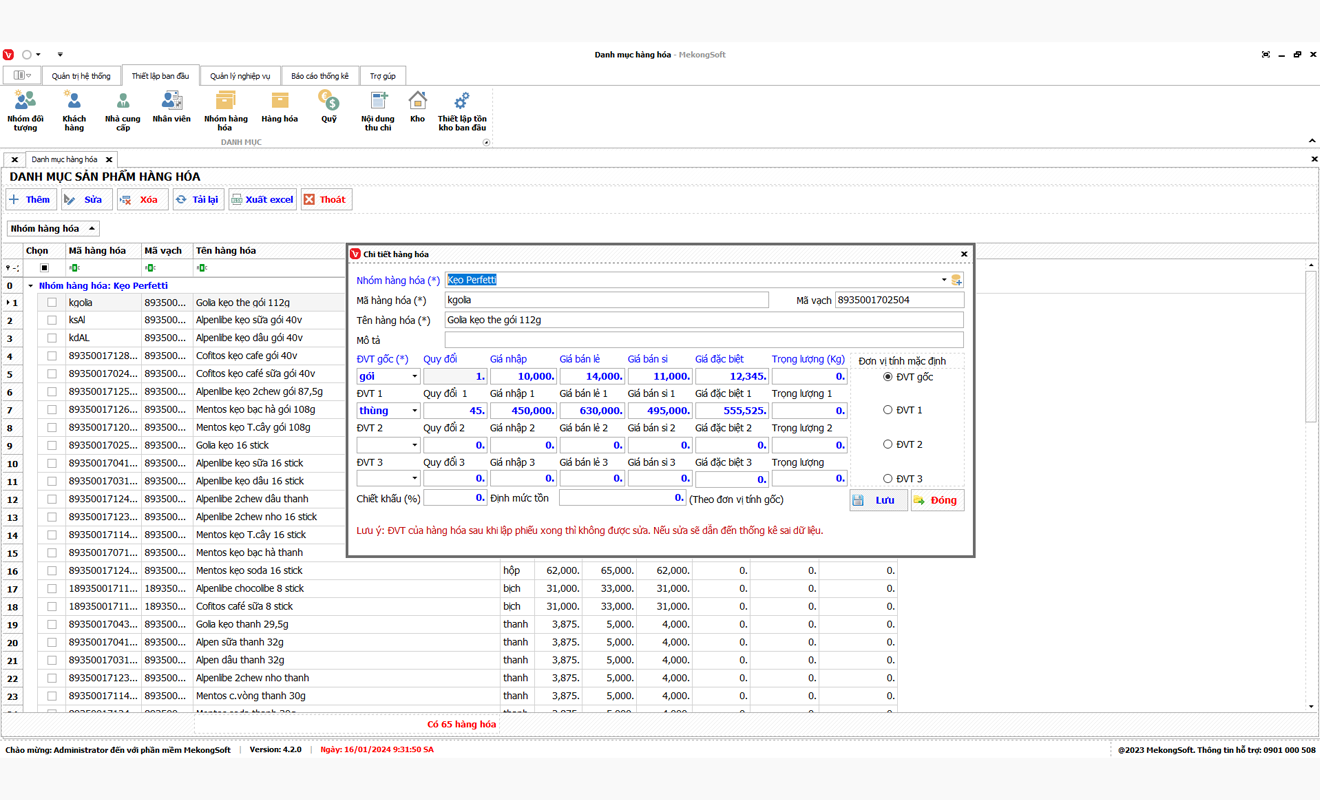Open the Kho warehouse icon
The height and width of the screenshot is (800, 1320).
[x=417, y=107]
